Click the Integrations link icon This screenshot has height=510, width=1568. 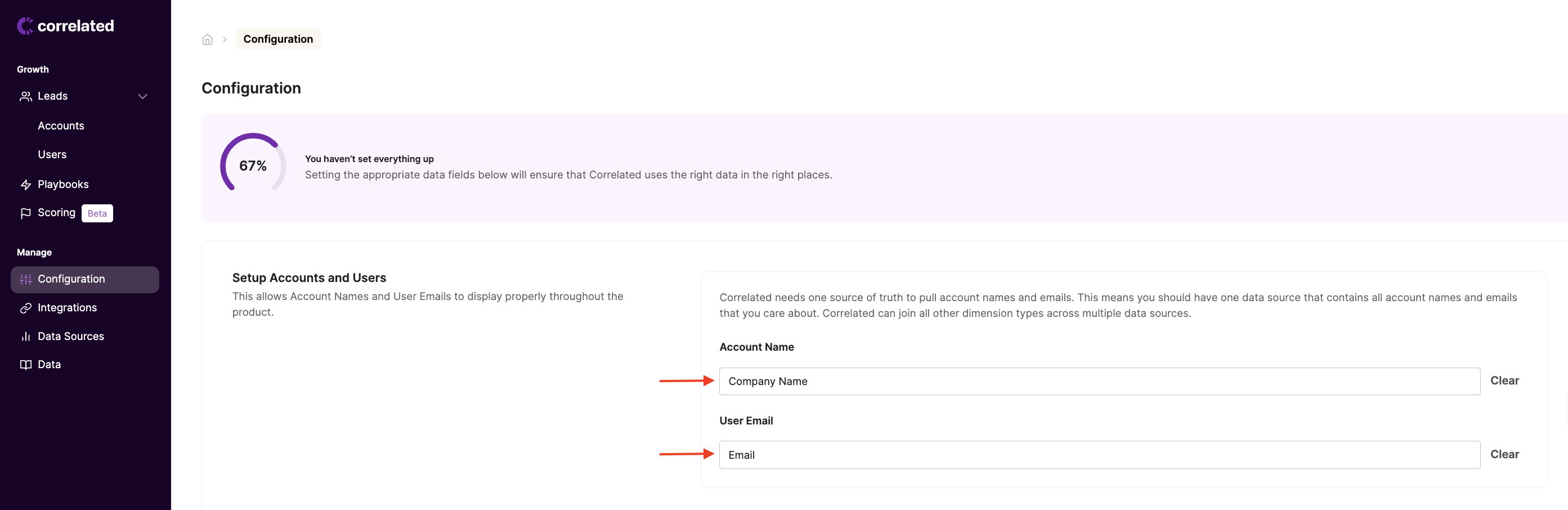click(25, 308)
